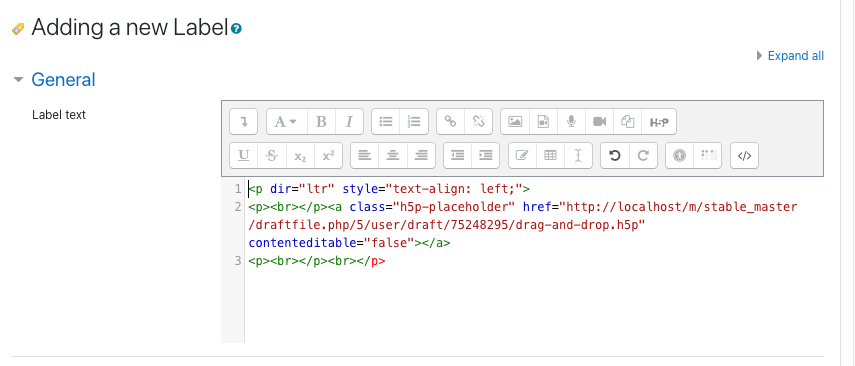Insert an ordered numbered list
Image resolution: width=855 pixels, height=366 pixels.
point(414,121)
